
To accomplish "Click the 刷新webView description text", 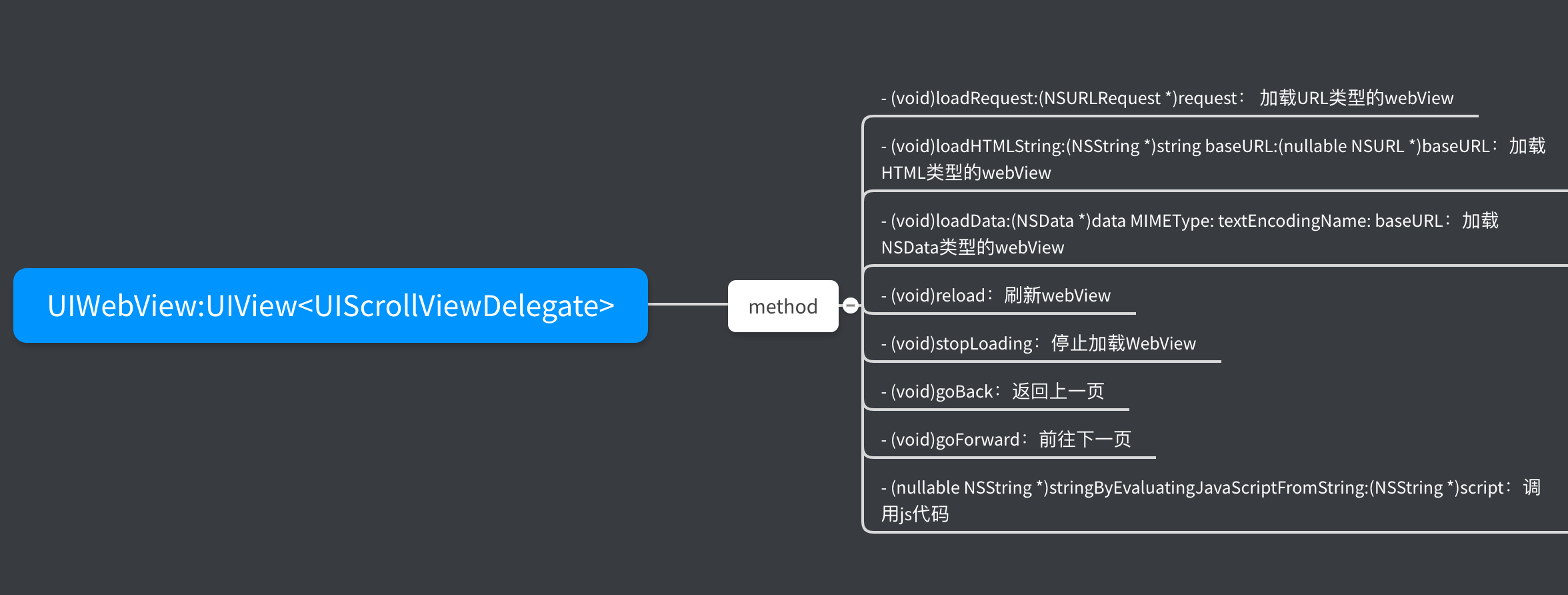I will pyautogui.click(x=1057, y=295).
